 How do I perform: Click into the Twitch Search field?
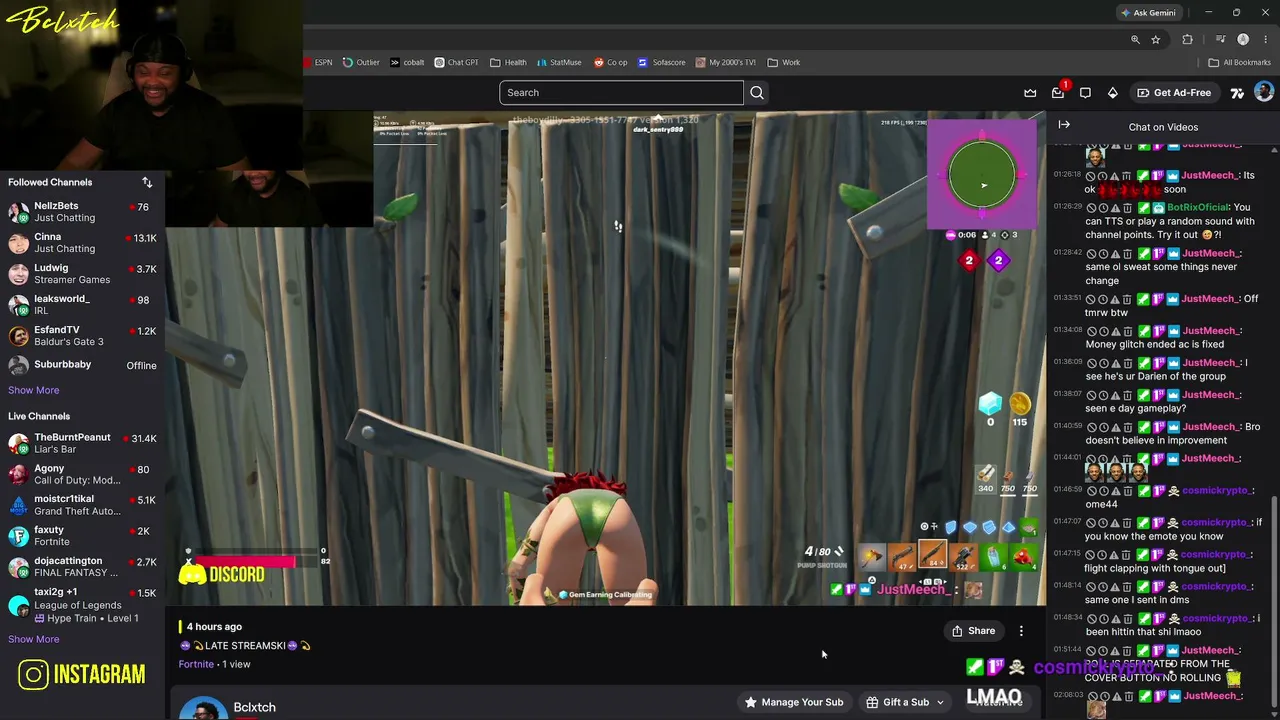click(621, 93)
